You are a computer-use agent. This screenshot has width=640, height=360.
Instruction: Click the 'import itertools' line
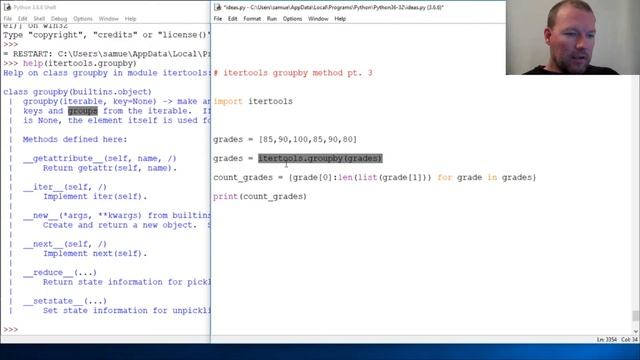coord(253,101)
